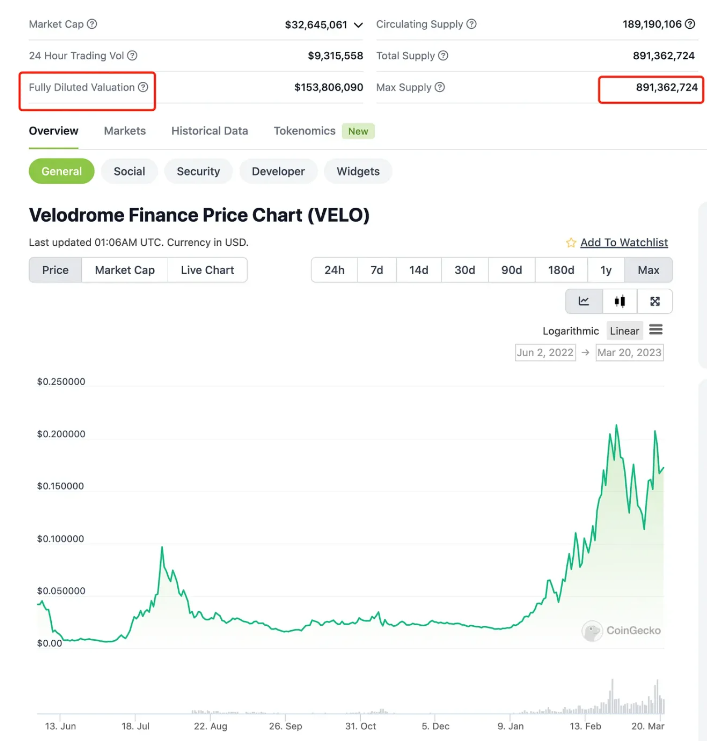
Task: Click the Velodrome Finance Price Chart heading
Action: click(199, 215)
